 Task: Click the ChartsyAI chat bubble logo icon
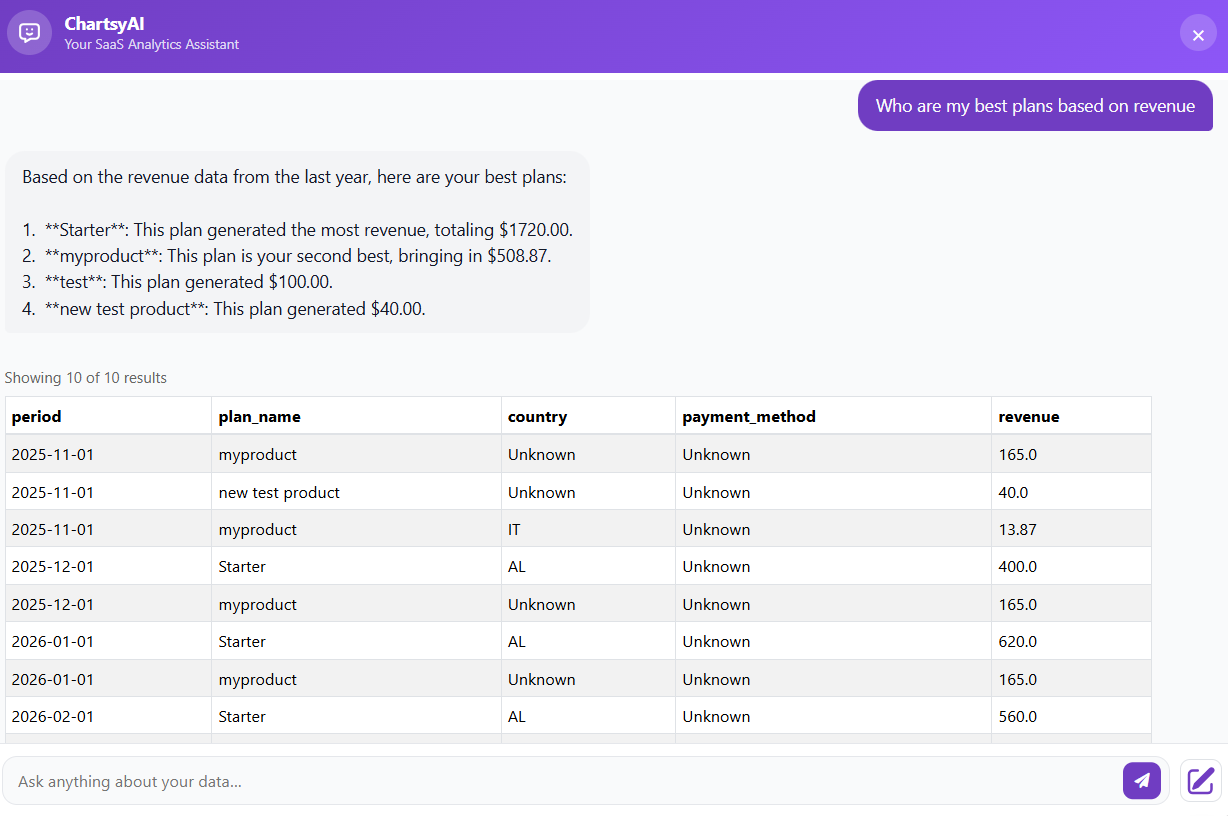click(x=29, y=32)
